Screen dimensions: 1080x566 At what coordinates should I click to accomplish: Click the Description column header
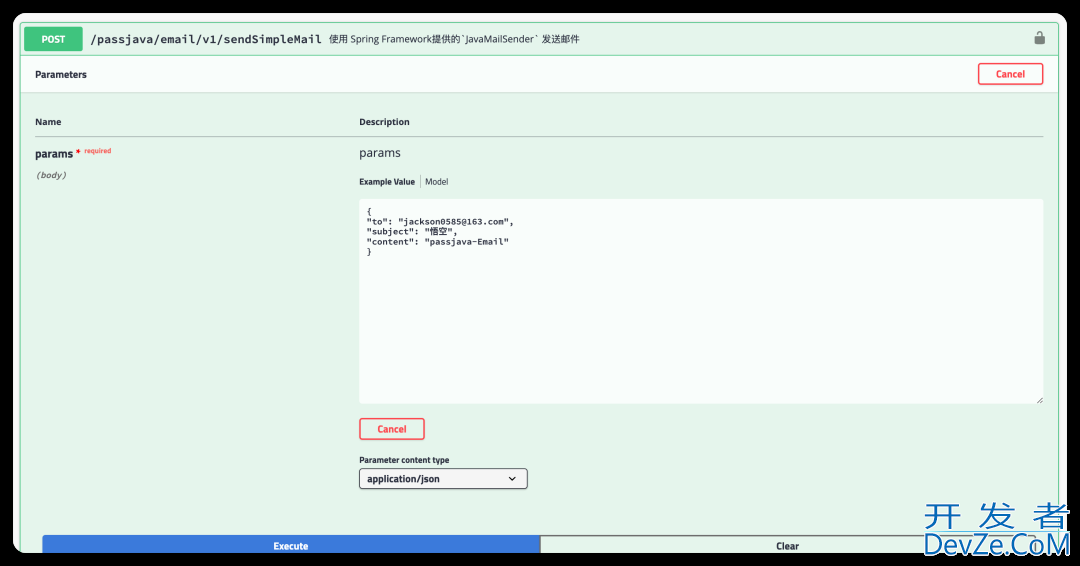384,122
